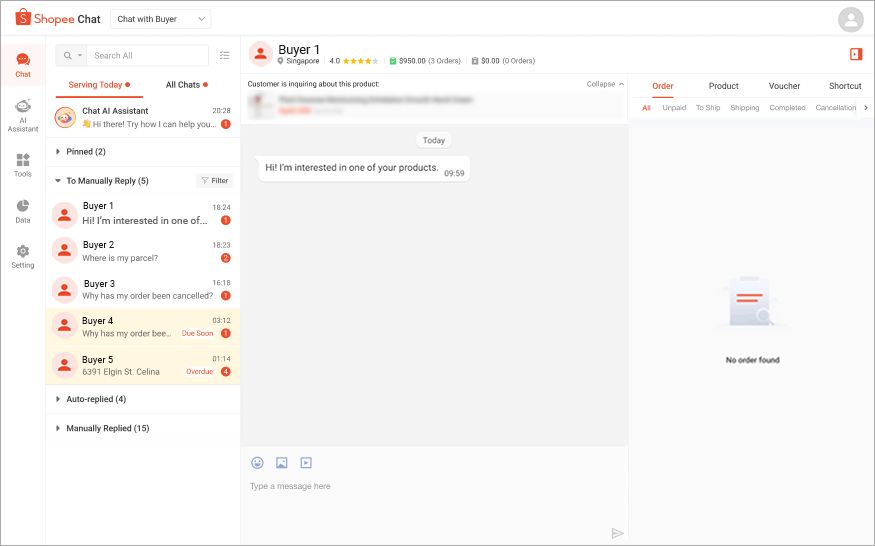This screenshot has height=546, width=875.
Task: Select the Product tab
Action: click(723, 86)
